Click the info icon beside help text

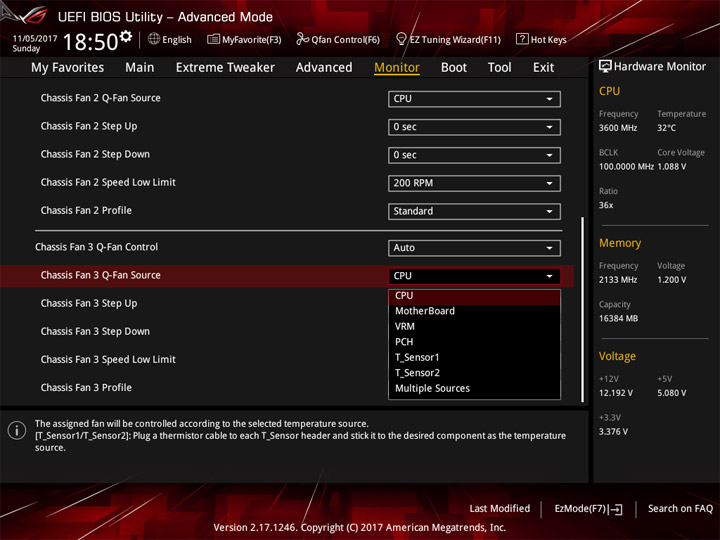[17, 430]
